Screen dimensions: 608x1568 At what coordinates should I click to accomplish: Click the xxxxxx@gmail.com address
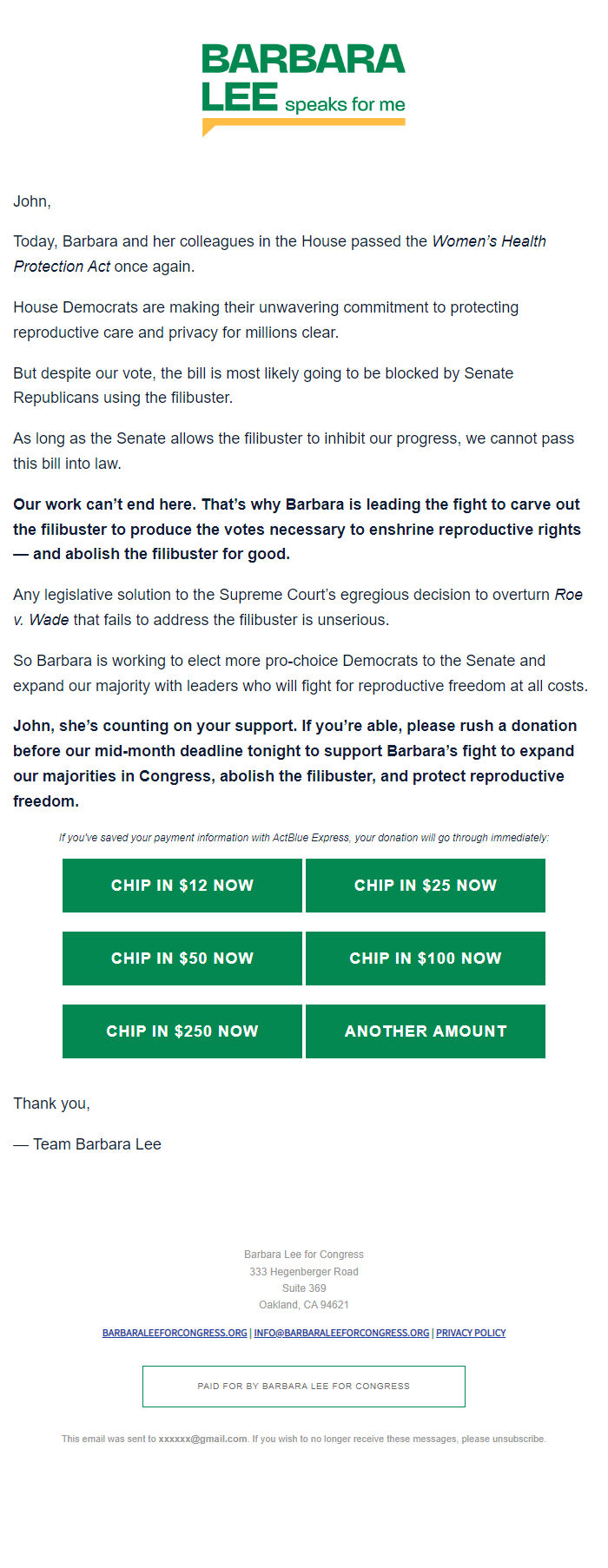203,1439
